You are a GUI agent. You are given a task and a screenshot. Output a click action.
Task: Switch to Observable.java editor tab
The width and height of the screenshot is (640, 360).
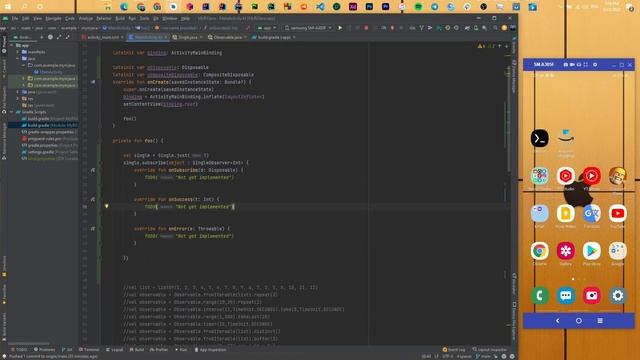227,37
